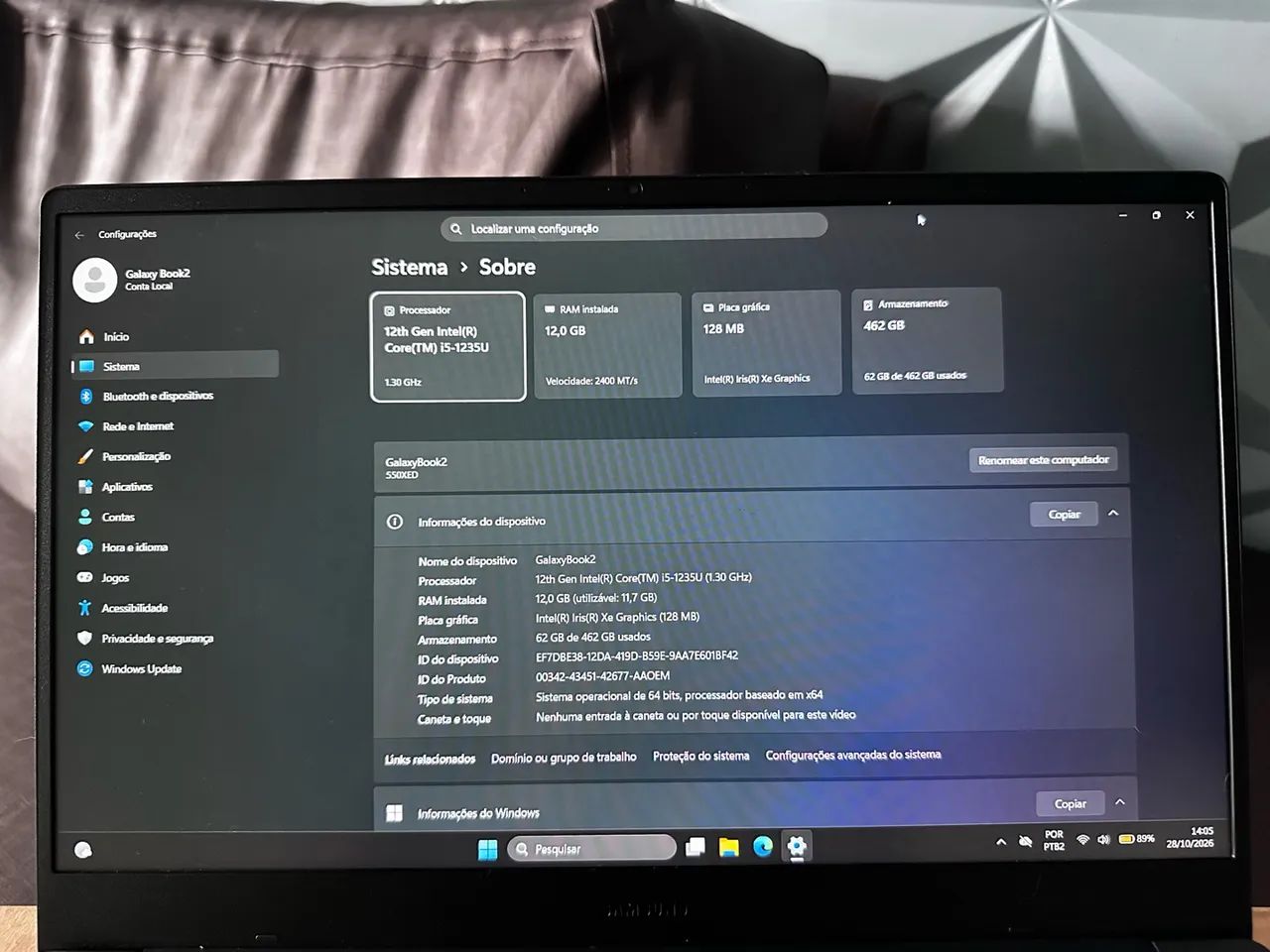1270x952 pixels.
Task: Copy the Informações do dispositivo details
Action: (1064, 515)
